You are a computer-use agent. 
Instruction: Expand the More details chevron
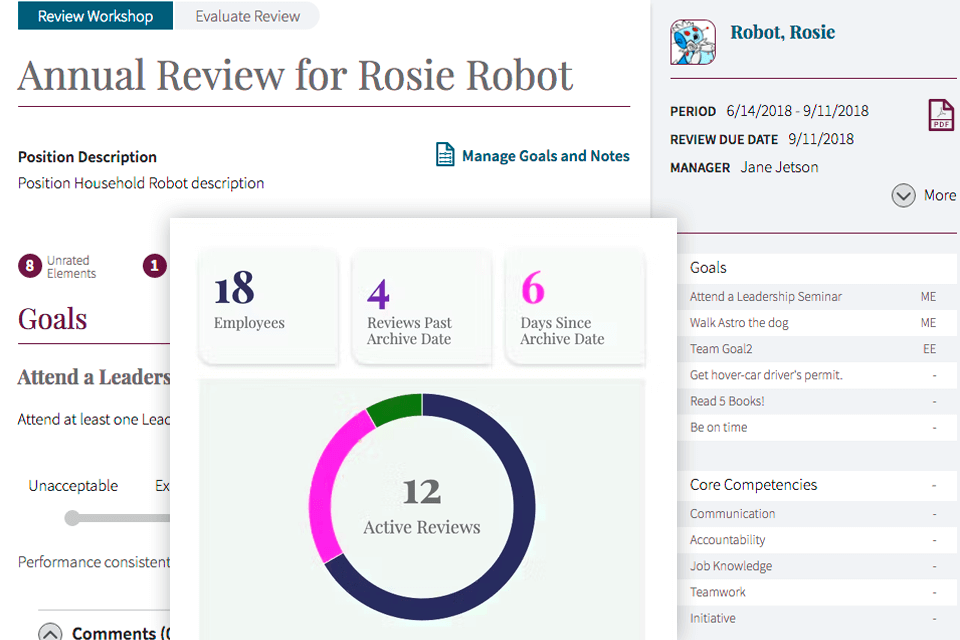[x=903, y=195]
